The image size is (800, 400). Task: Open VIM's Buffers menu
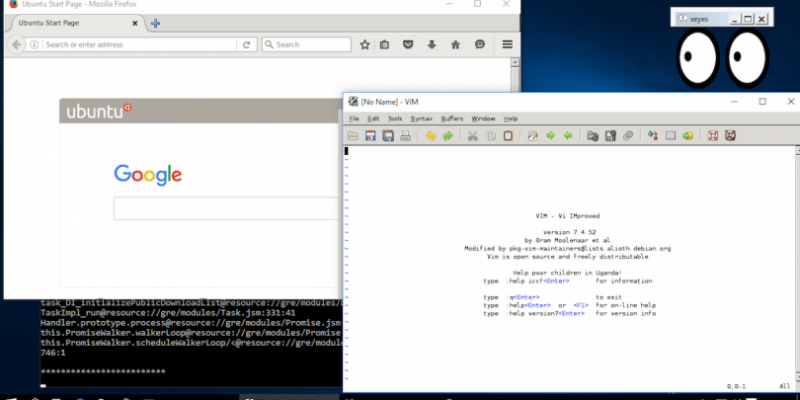click(452, 119)
